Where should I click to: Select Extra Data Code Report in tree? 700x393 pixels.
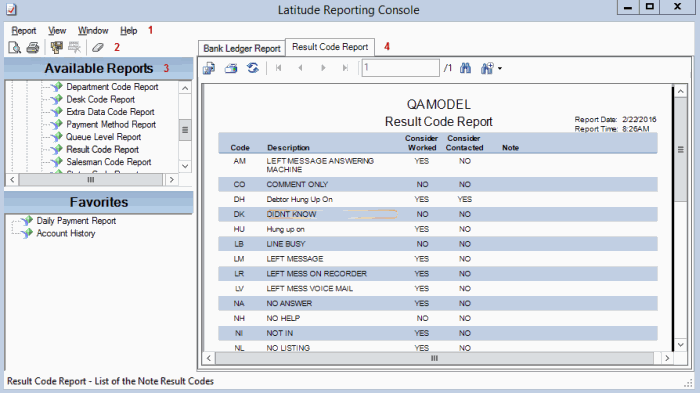pyautogui.click(x=110, y=112)
